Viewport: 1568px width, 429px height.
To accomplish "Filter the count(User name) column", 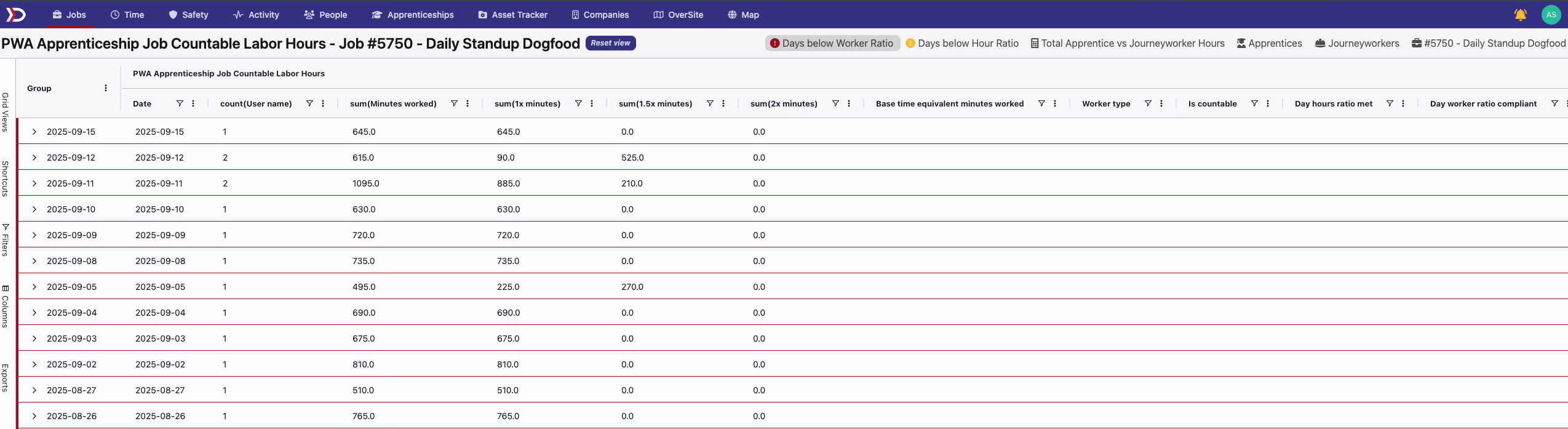I will point(309,103).
